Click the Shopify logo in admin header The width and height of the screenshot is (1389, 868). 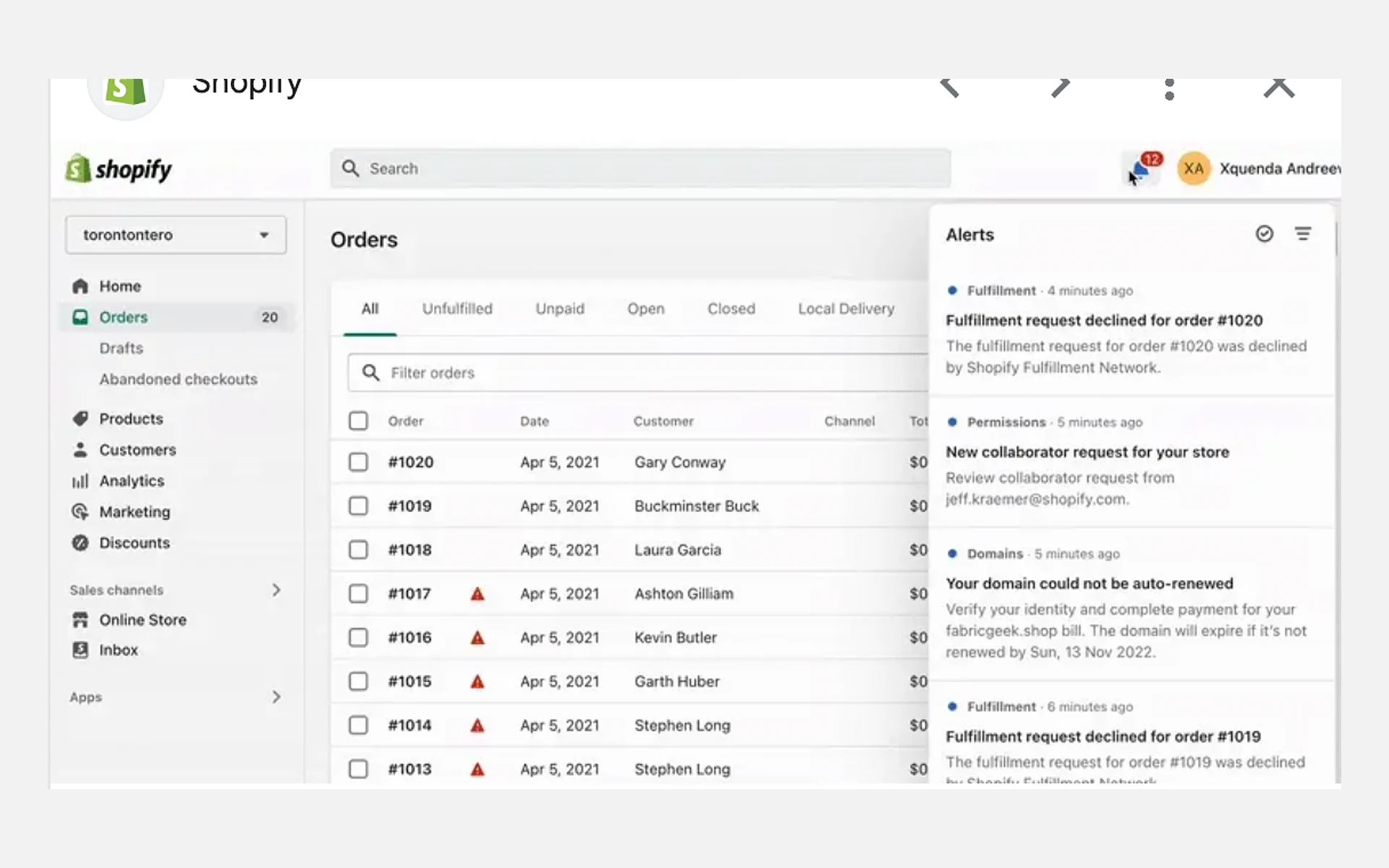click(119, 169)
